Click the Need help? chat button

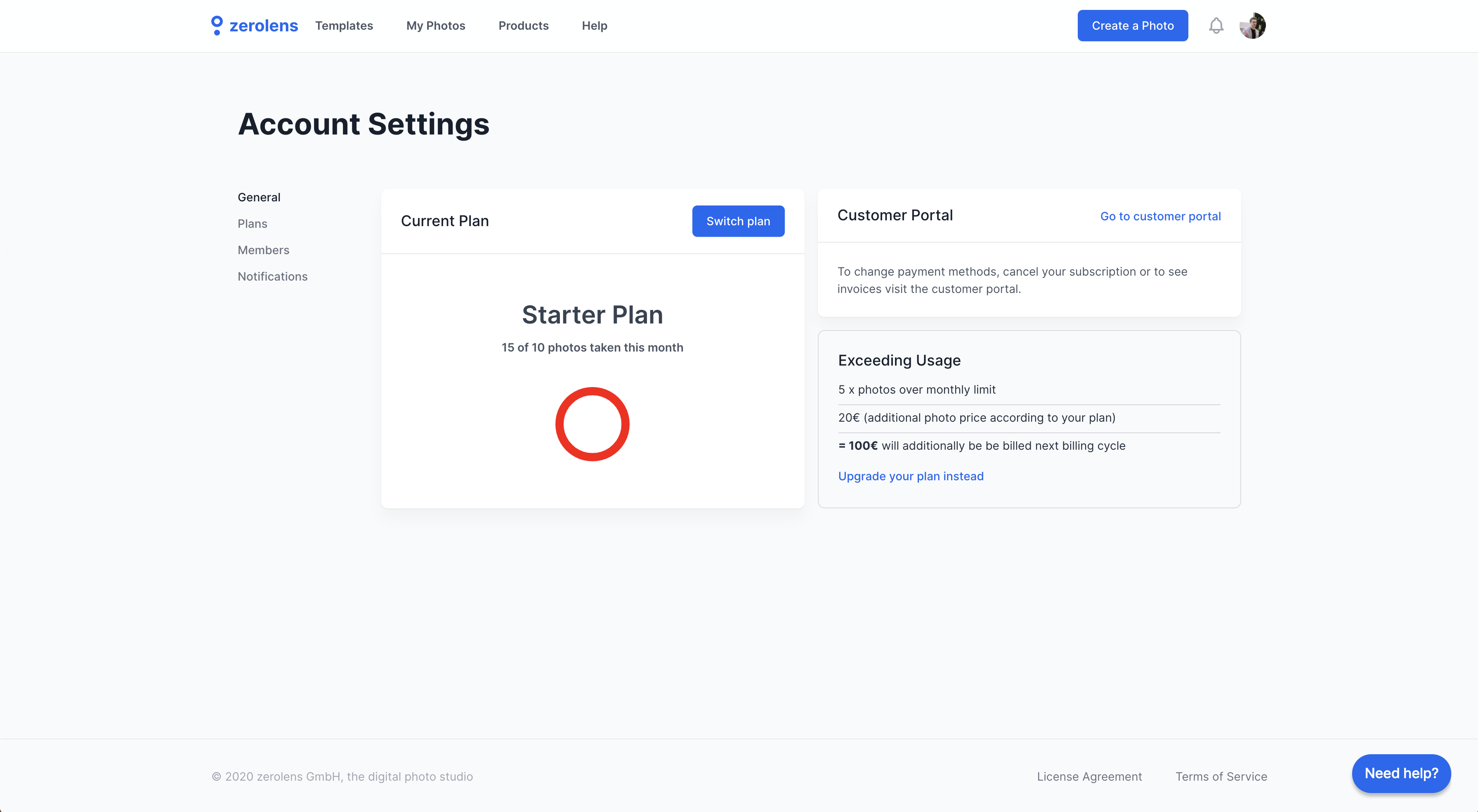point(1401,773)
